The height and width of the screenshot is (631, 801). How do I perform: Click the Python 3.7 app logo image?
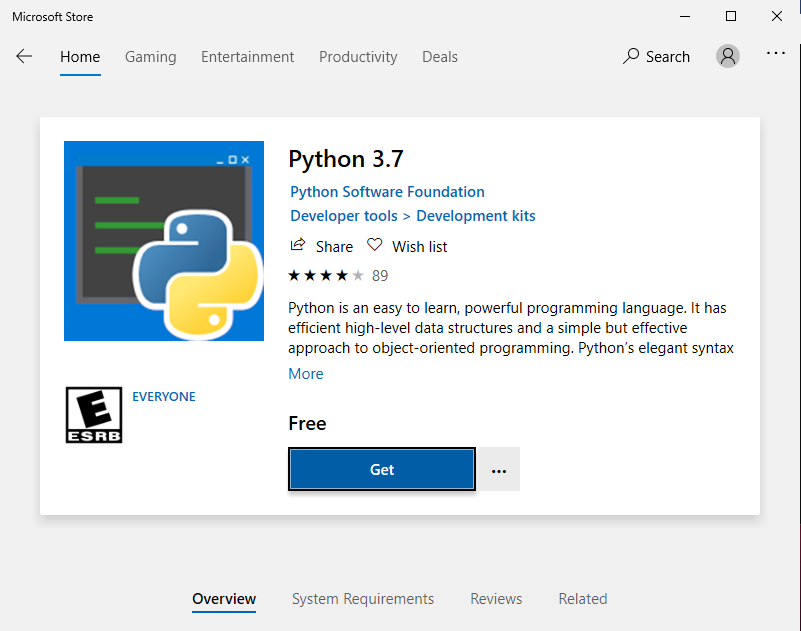(x=164, y=241)
